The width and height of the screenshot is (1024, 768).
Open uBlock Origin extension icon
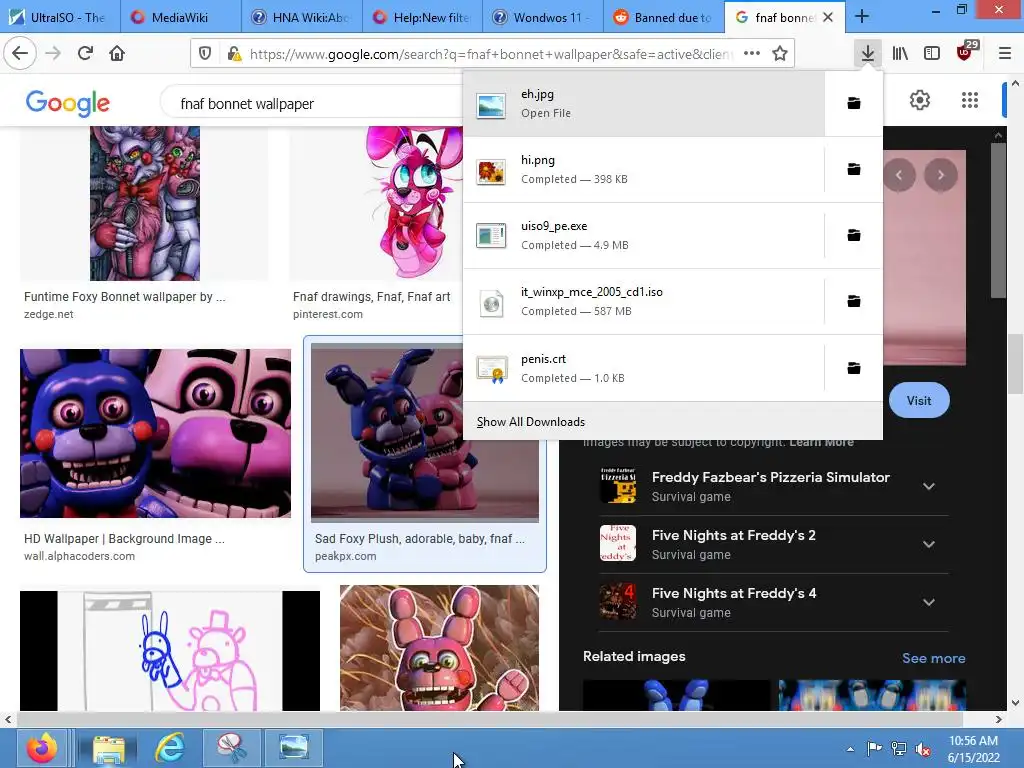tap(965, 52)
